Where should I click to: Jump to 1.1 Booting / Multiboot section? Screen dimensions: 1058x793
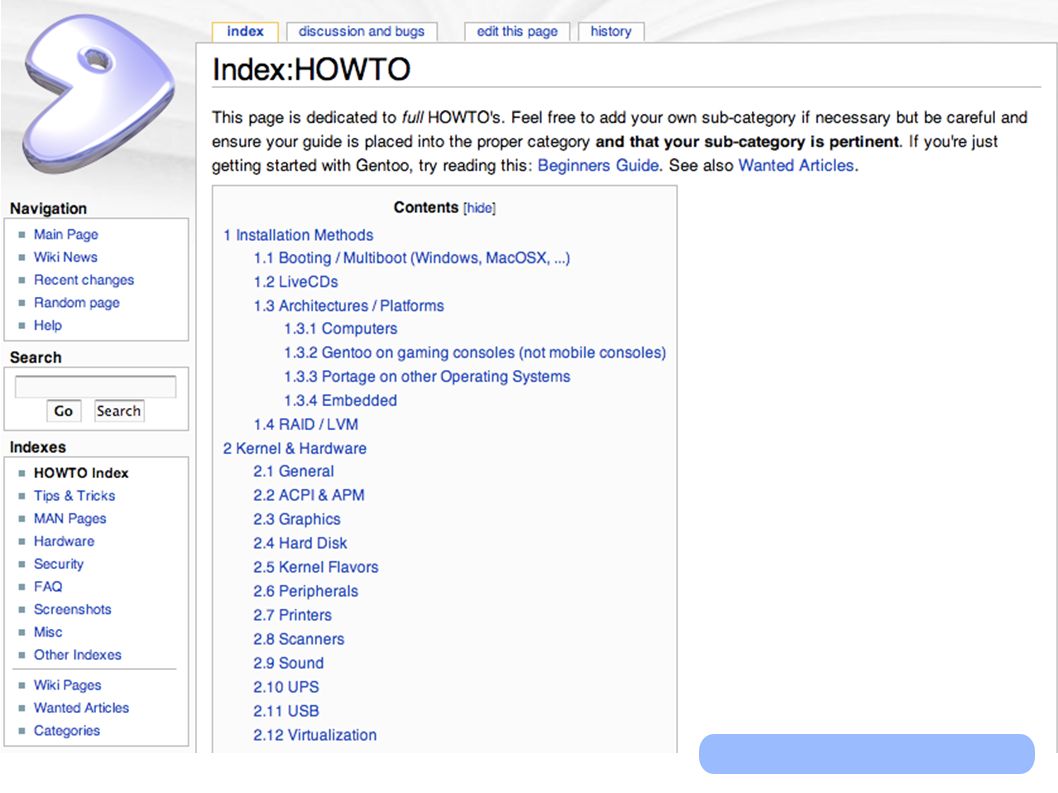(412, 258)
